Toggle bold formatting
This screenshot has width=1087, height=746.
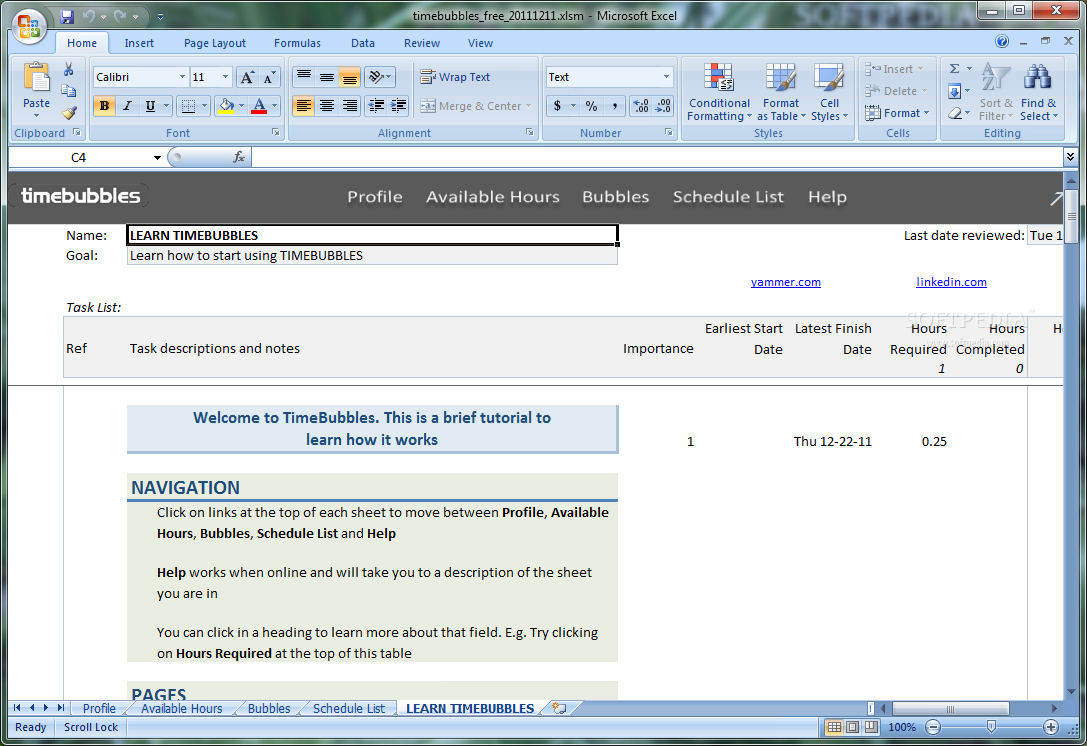tap(104, 106)
